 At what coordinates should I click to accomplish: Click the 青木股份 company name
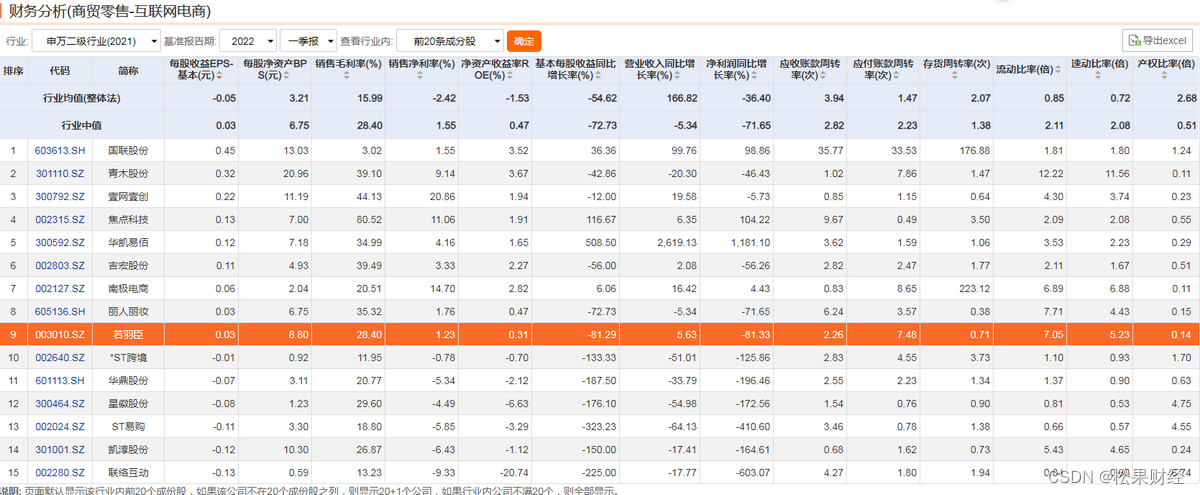click(x=128, y=173)
